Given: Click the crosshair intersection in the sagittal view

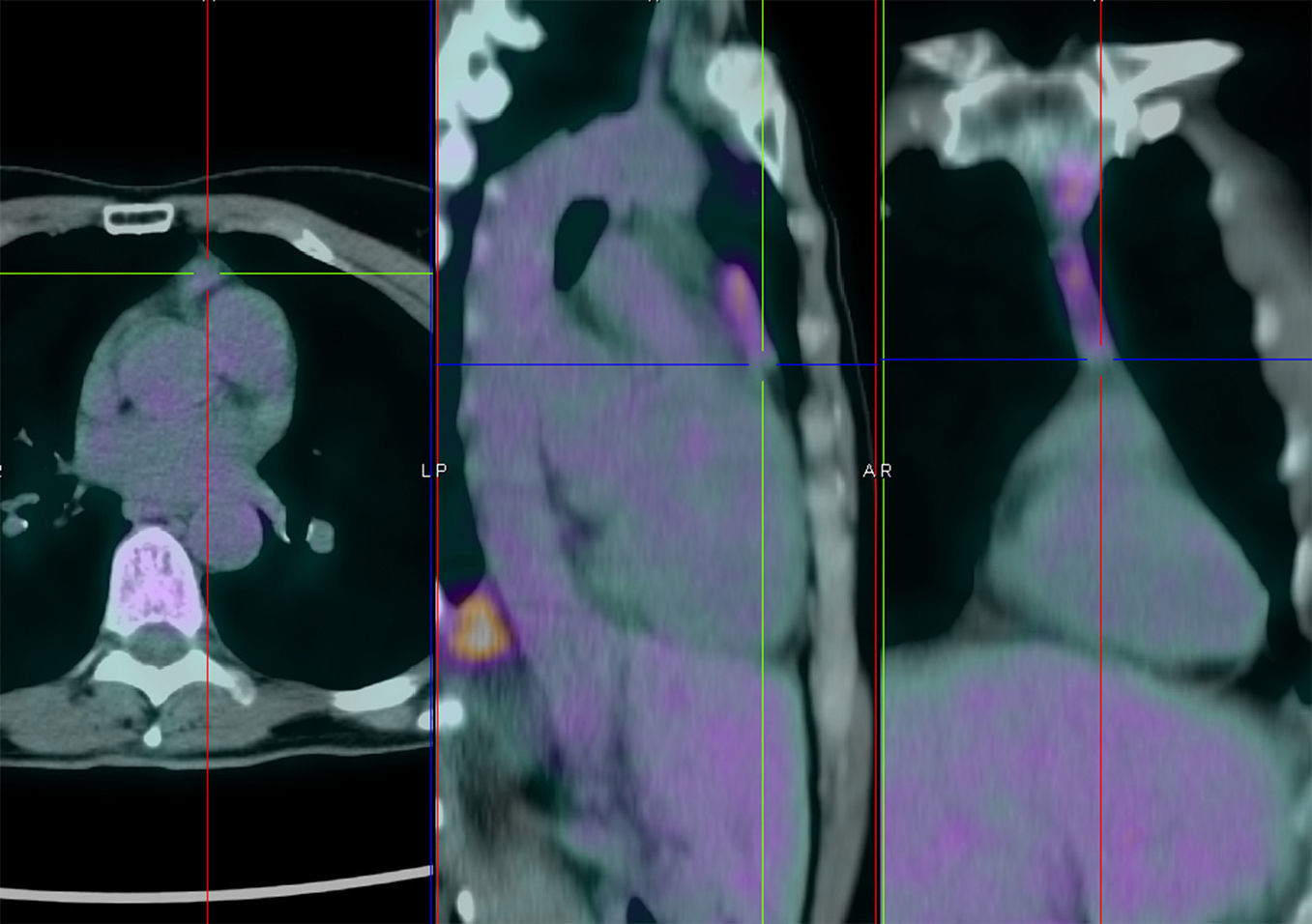Looking at the screenshot, I should point(763,364).
